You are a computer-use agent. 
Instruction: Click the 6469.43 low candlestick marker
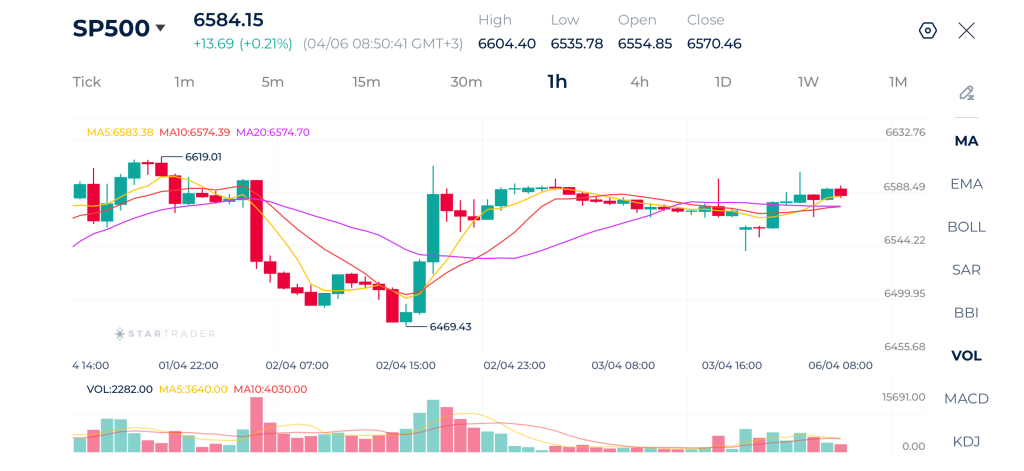coord(450,327)
